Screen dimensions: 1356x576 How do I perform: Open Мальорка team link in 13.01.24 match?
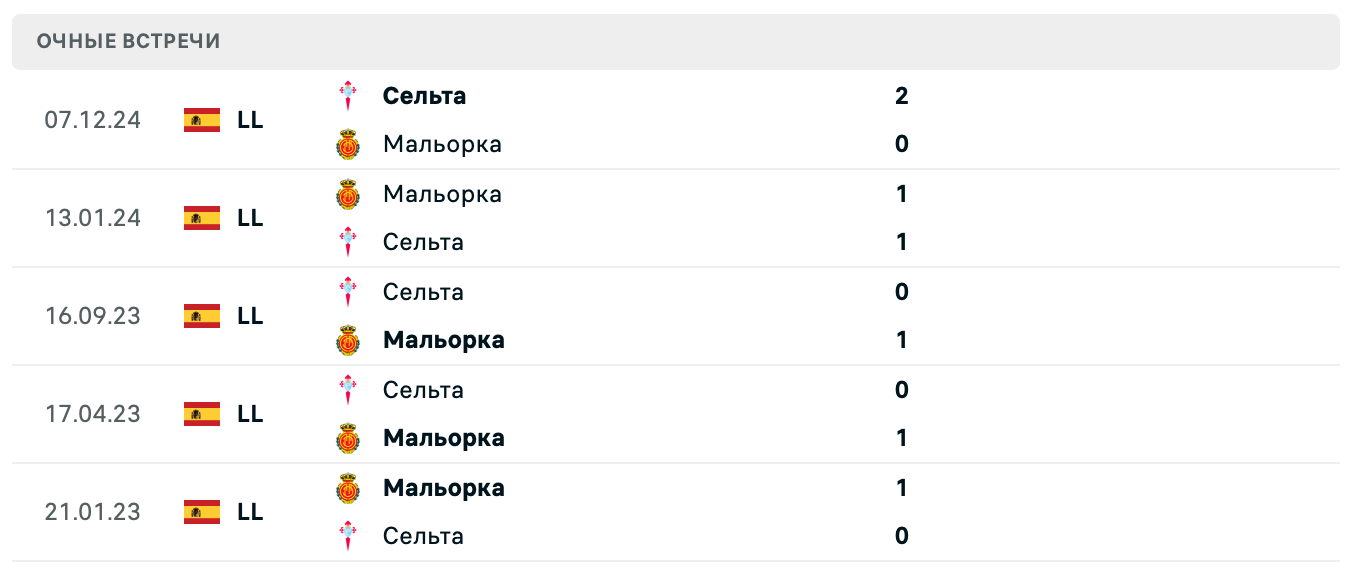[442, 194]
